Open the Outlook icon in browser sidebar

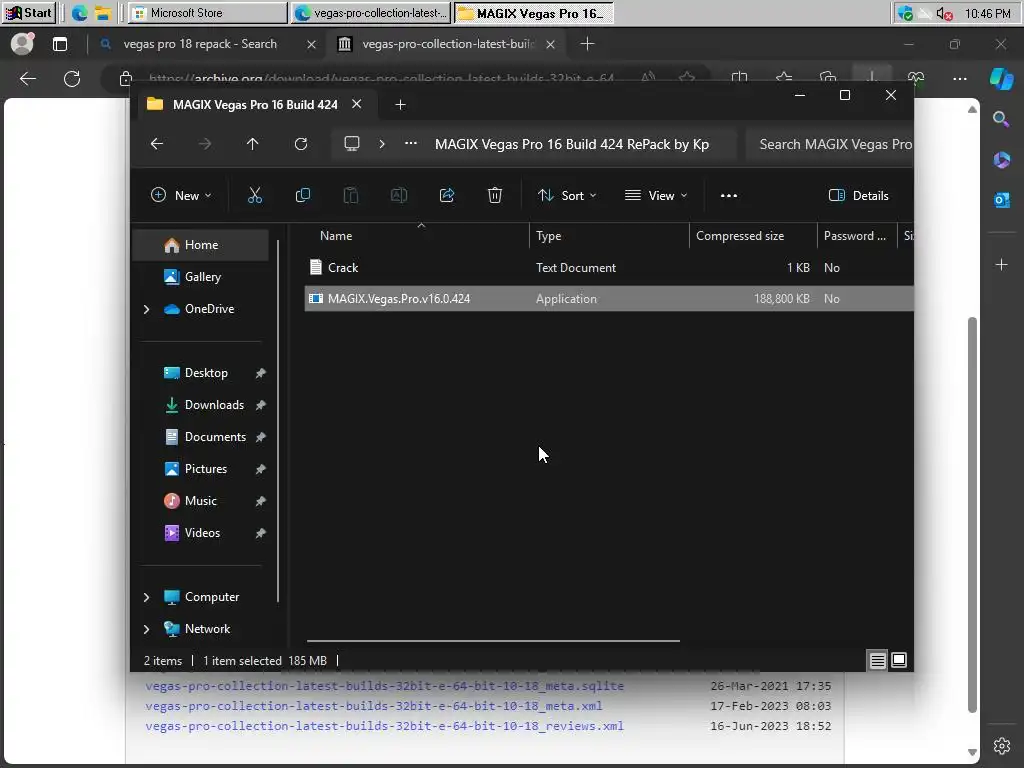coord(1001,200)
